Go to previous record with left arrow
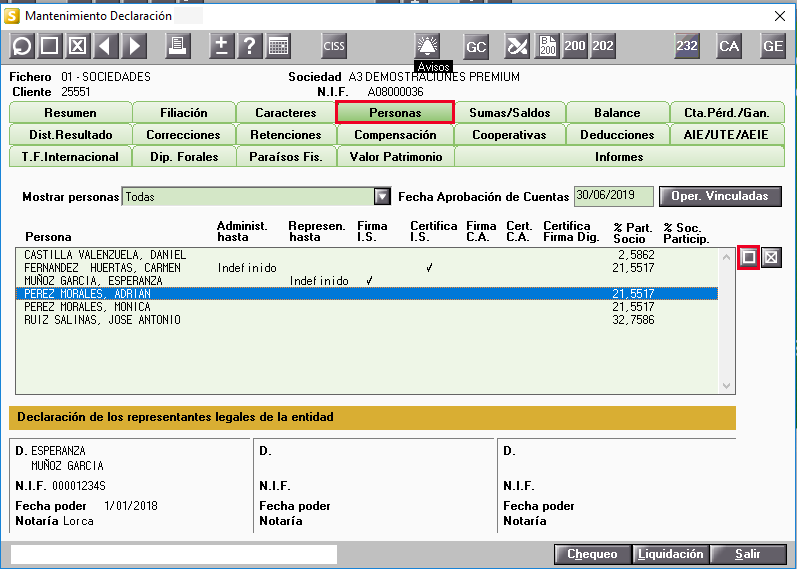The height and width of the screenshot is (569, 797). [x=105, y=46]
